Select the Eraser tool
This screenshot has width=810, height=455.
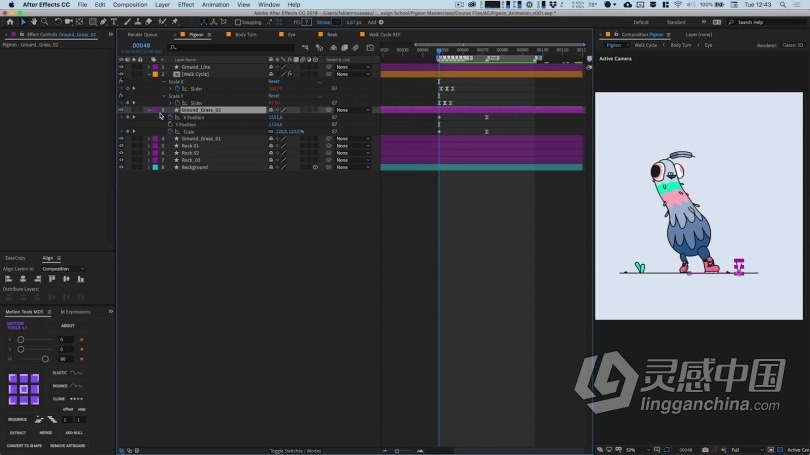[x=149, y=22]
